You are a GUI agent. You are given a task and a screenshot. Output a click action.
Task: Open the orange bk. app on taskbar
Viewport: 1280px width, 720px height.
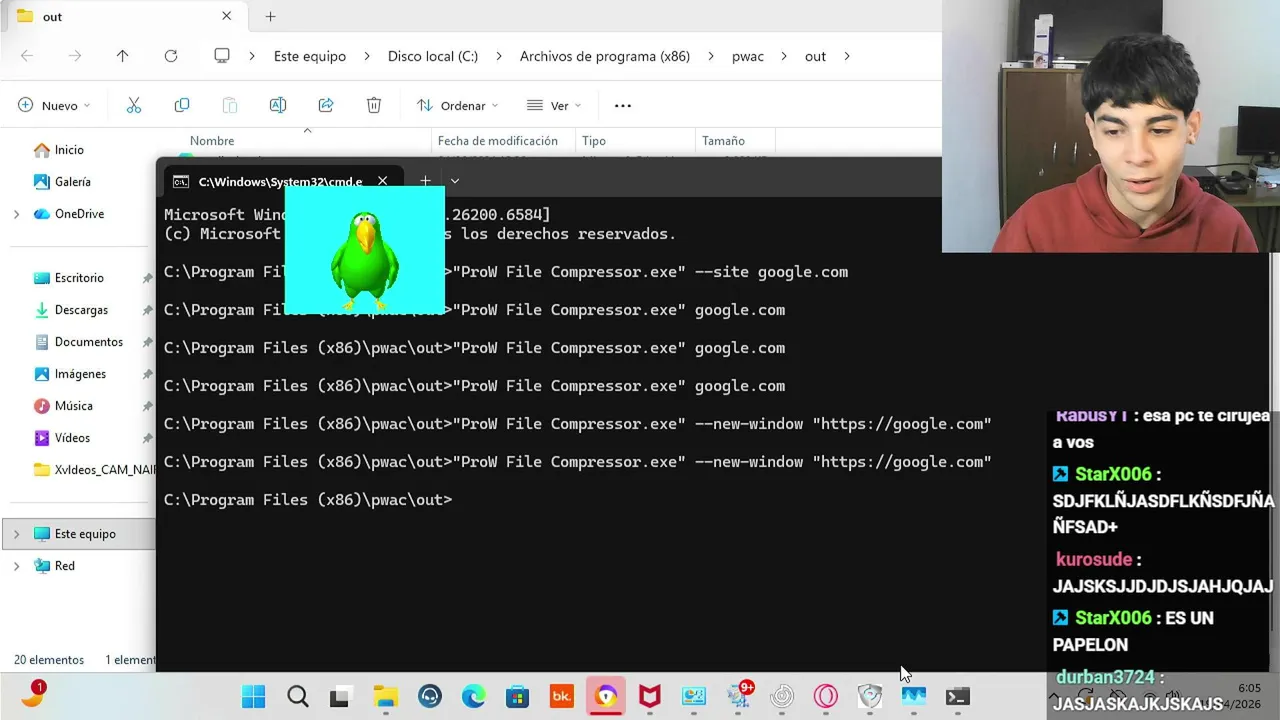(x=561, y=696)
